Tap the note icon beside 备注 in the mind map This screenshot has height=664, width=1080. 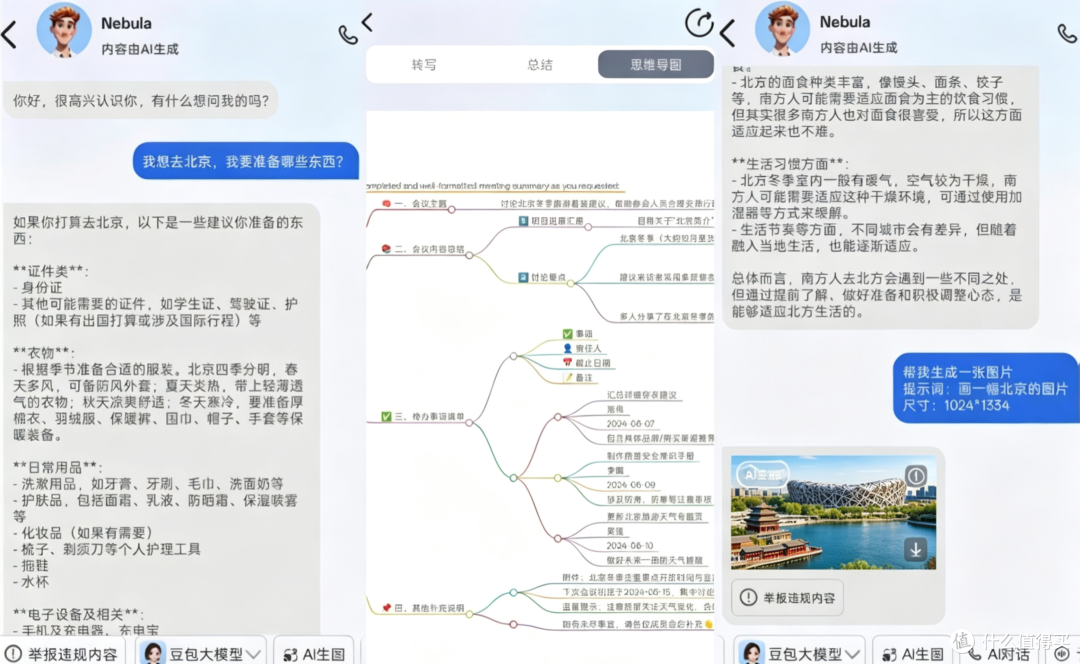click(568, 377)
